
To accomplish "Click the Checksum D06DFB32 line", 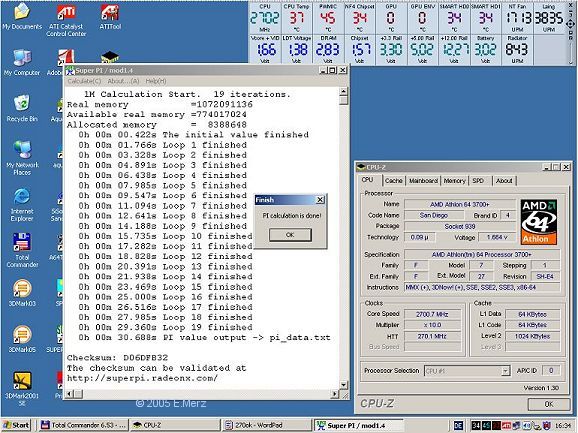I will (x=117, y=358).
